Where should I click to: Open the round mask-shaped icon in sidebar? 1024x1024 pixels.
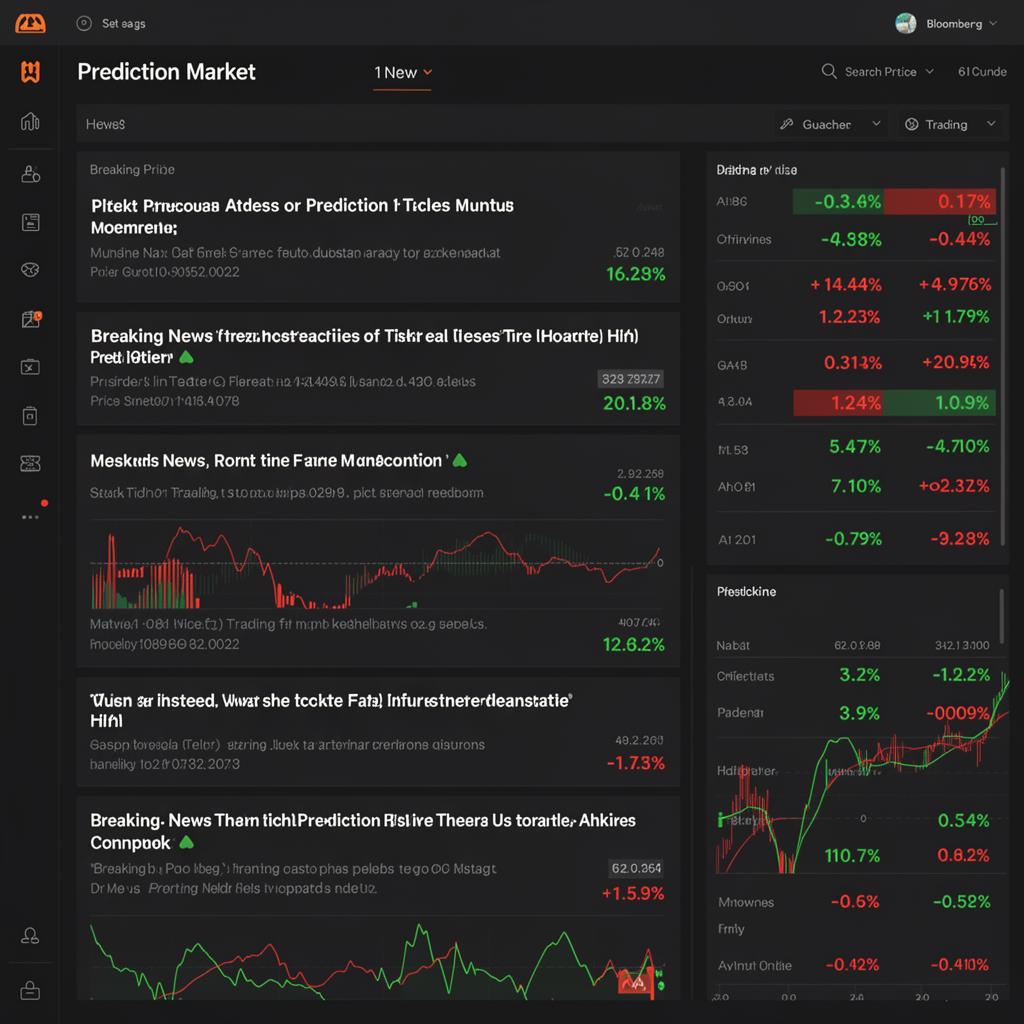tap(30, 270)
